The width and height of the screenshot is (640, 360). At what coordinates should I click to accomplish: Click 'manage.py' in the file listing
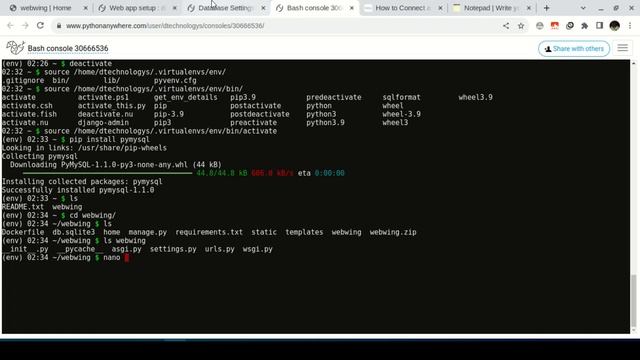click(x=148, y=232)
